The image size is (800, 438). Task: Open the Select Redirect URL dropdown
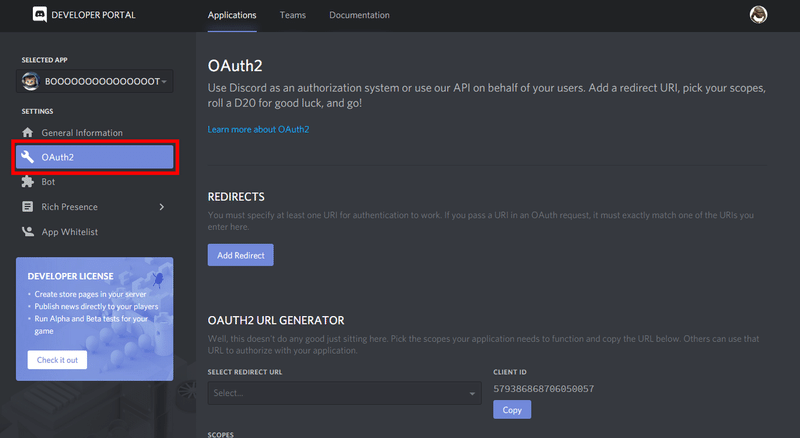point(344,393)
